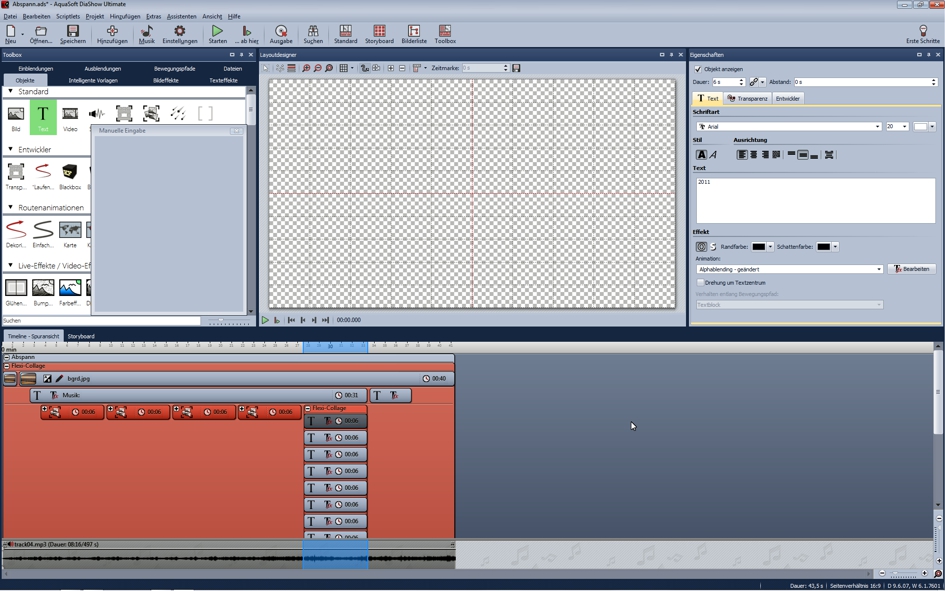
Task: Toggle the italic text style icon
Action: [x=713, y=155]
